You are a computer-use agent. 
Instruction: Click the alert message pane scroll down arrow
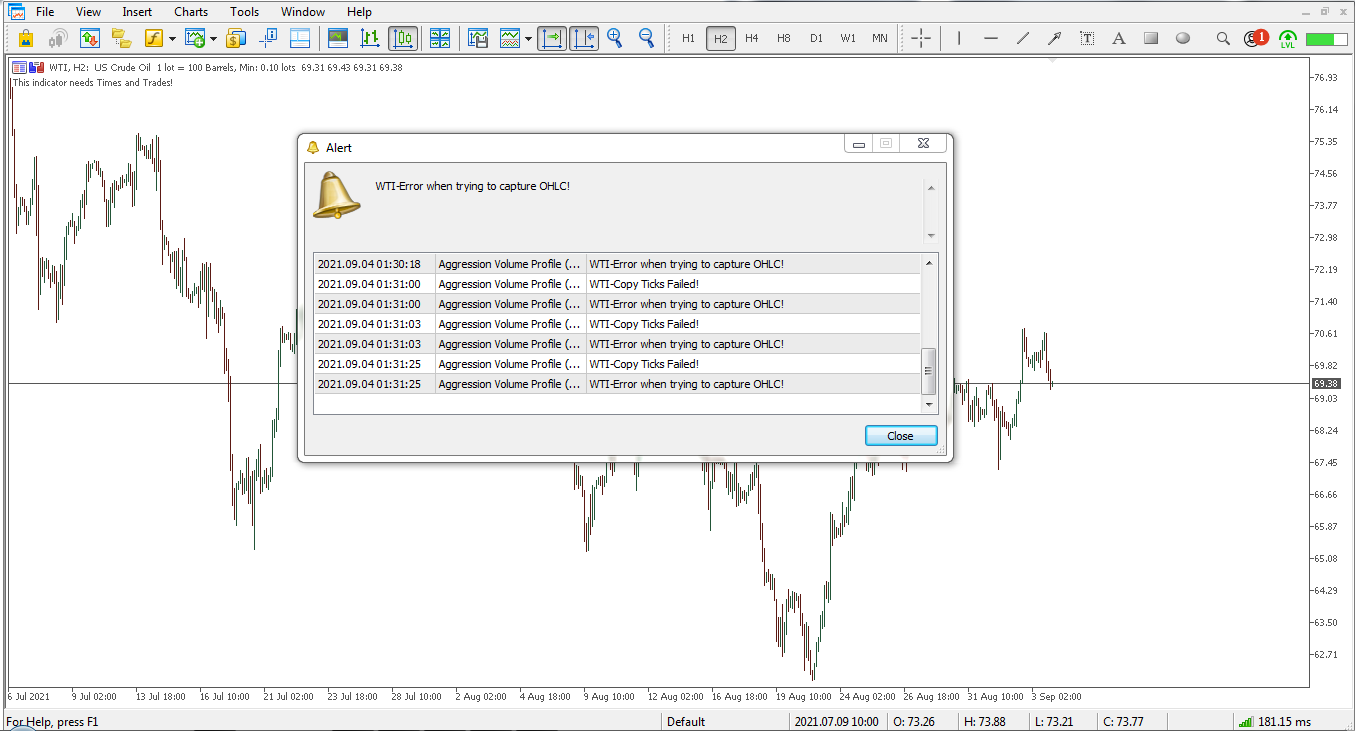pyautogui.click(x=931, y=236)
